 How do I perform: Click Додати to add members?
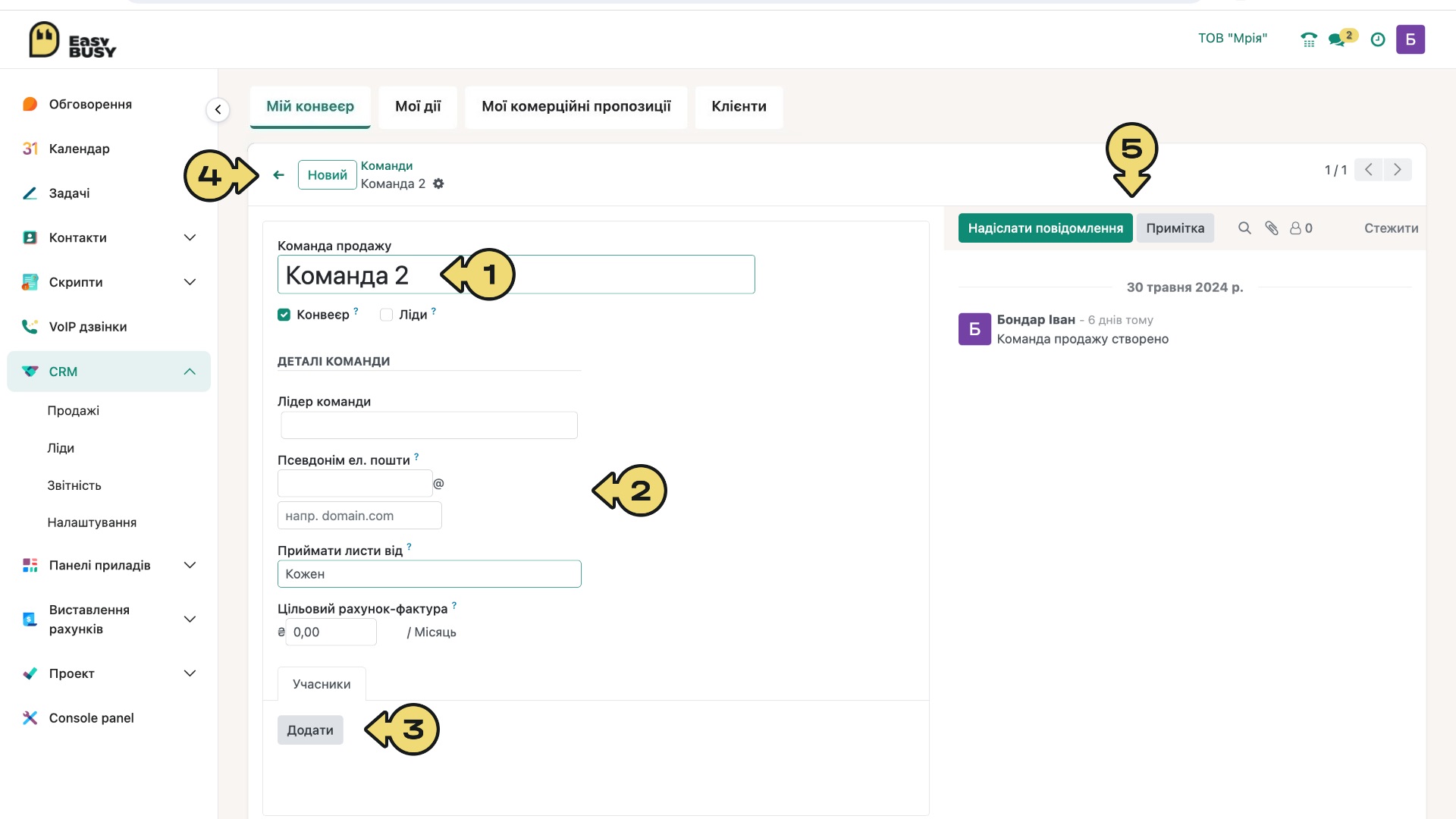click(x=310, y=730)
